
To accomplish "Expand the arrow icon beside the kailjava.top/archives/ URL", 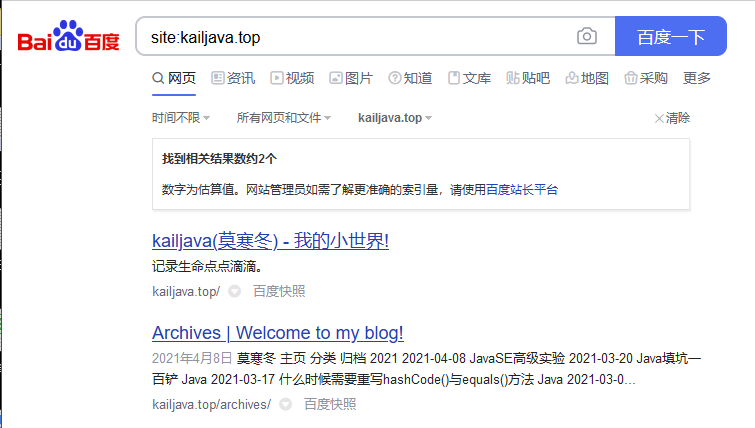I will point(286,404).
